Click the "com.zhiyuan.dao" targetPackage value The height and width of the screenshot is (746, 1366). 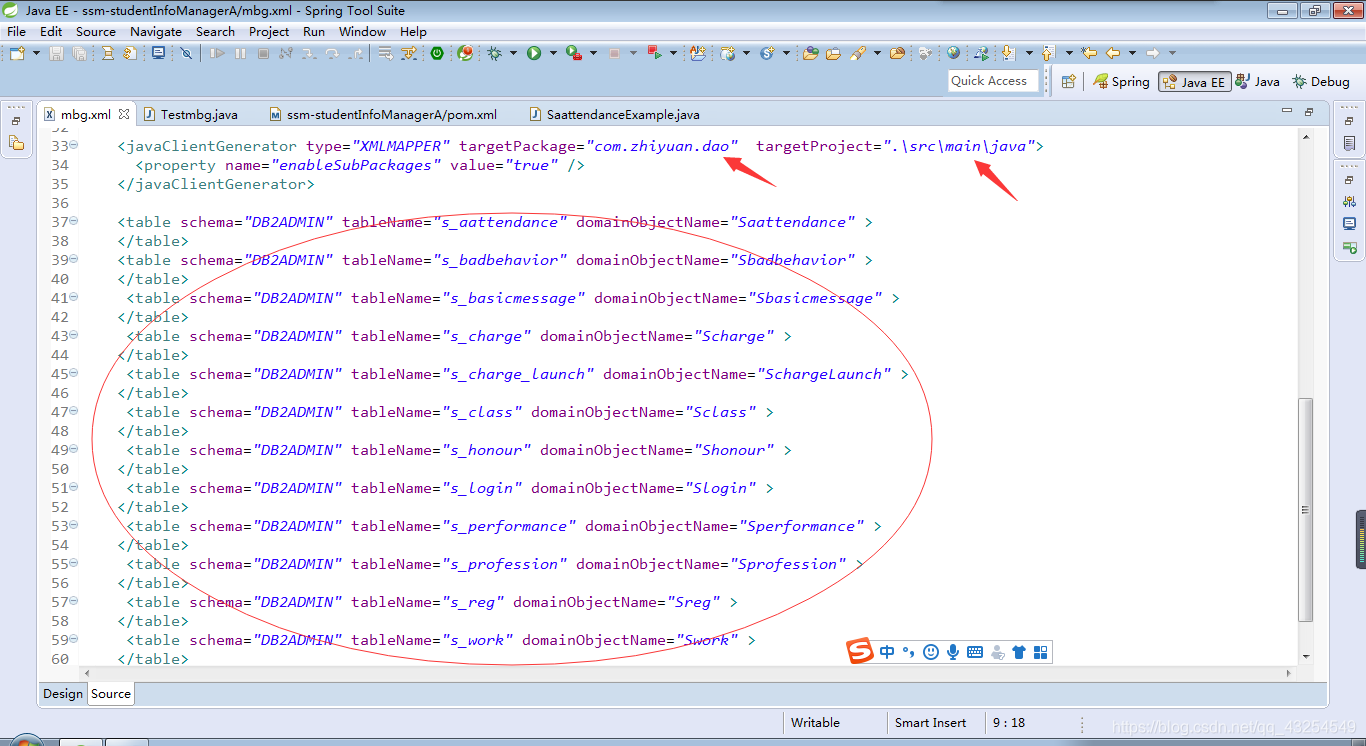click(662, 146)
